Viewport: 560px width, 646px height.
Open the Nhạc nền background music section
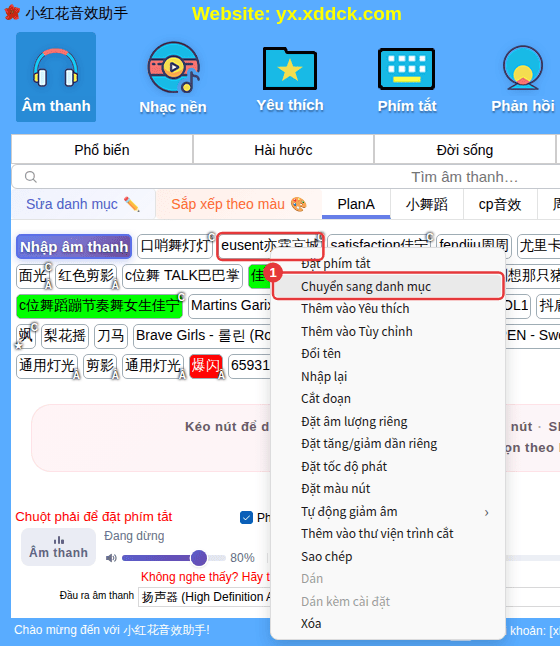[173, 78]
